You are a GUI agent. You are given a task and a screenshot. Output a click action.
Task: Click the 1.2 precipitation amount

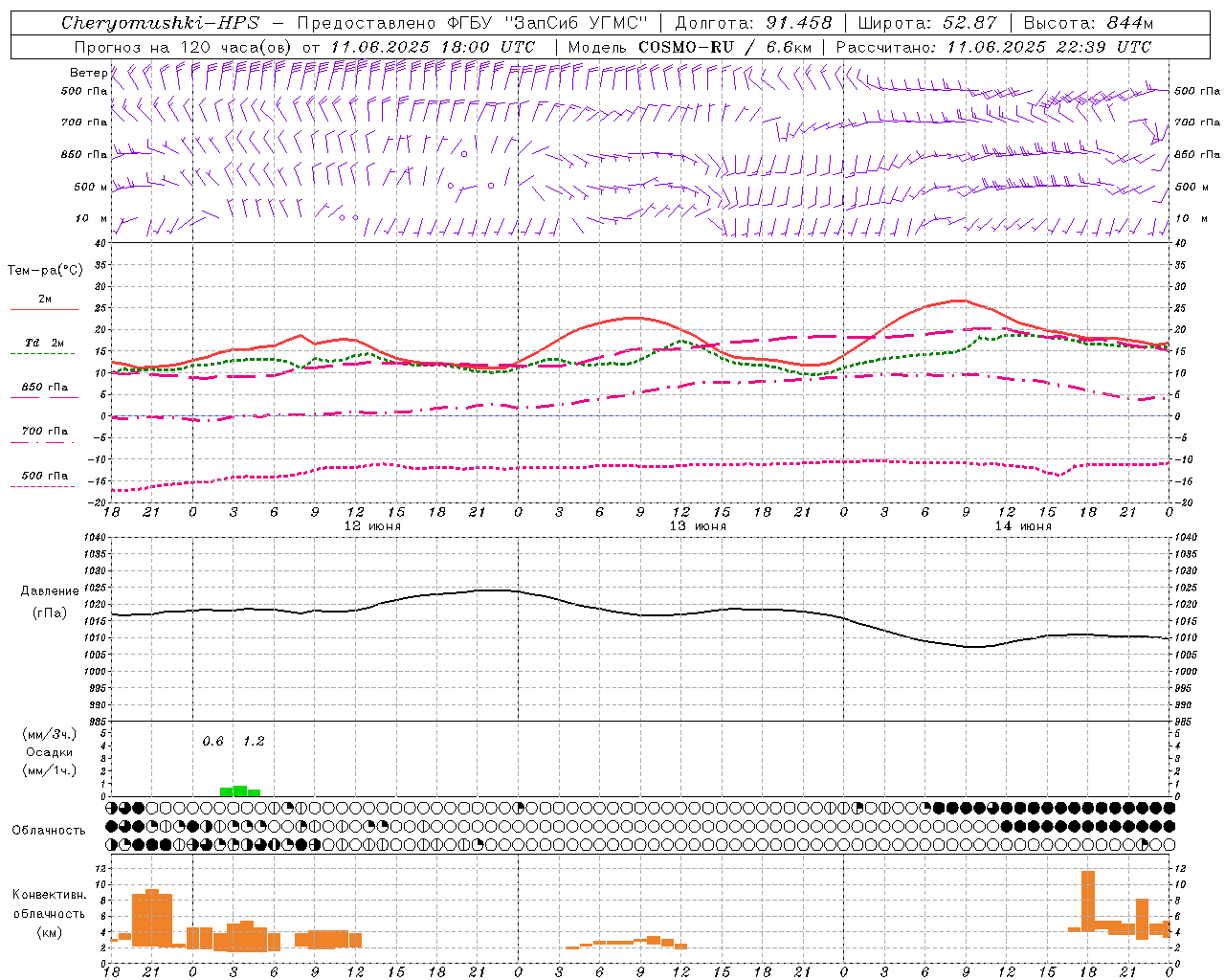point(254,742)
